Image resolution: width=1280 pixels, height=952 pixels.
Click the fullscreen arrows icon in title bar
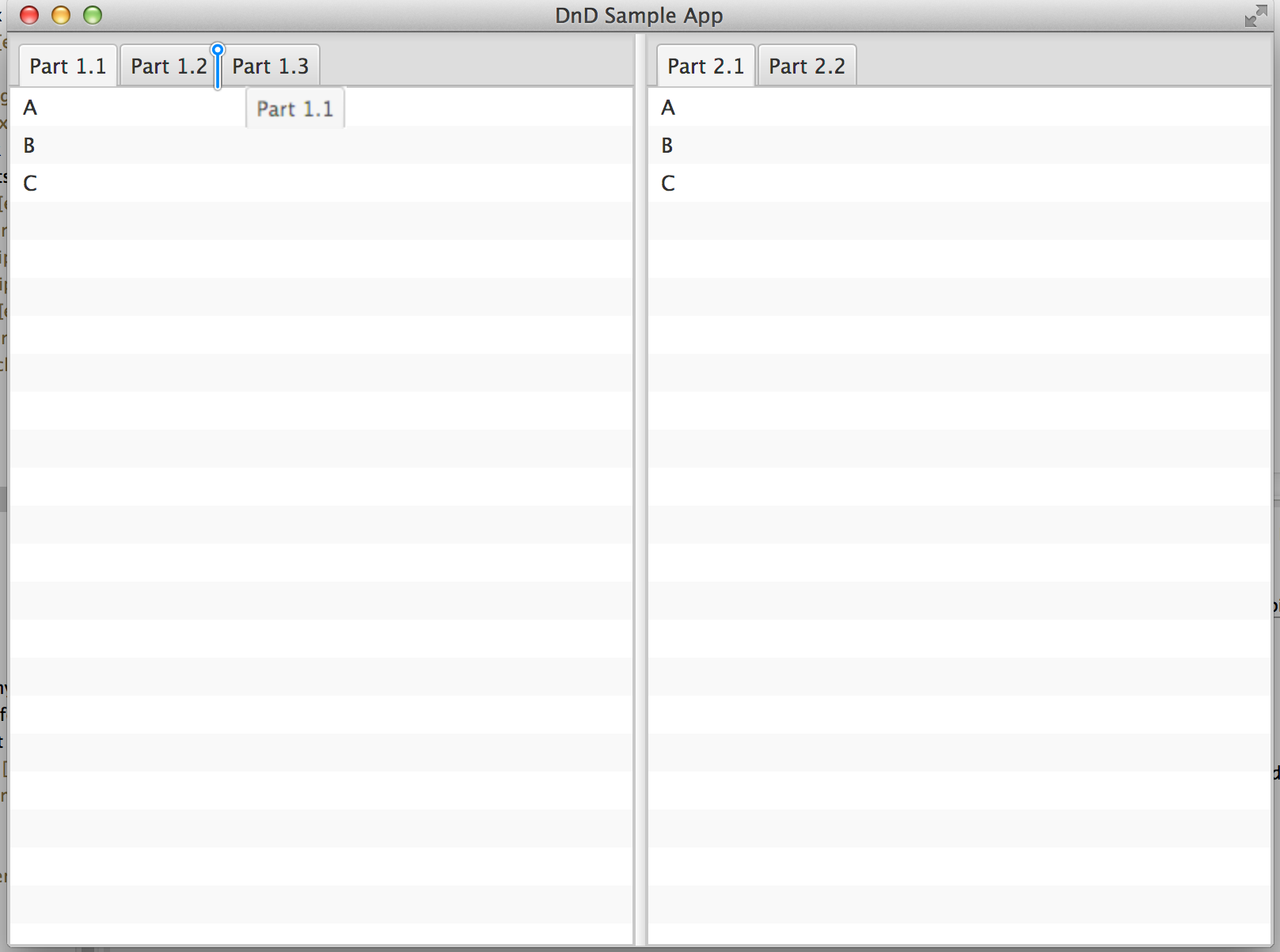point(1255,16)
